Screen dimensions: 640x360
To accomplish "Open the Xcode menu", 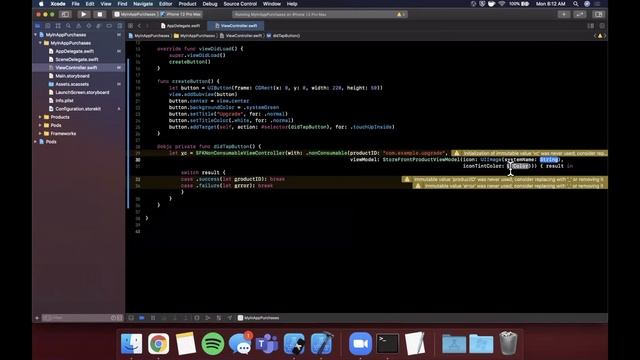I will click(x=58, y=4).
